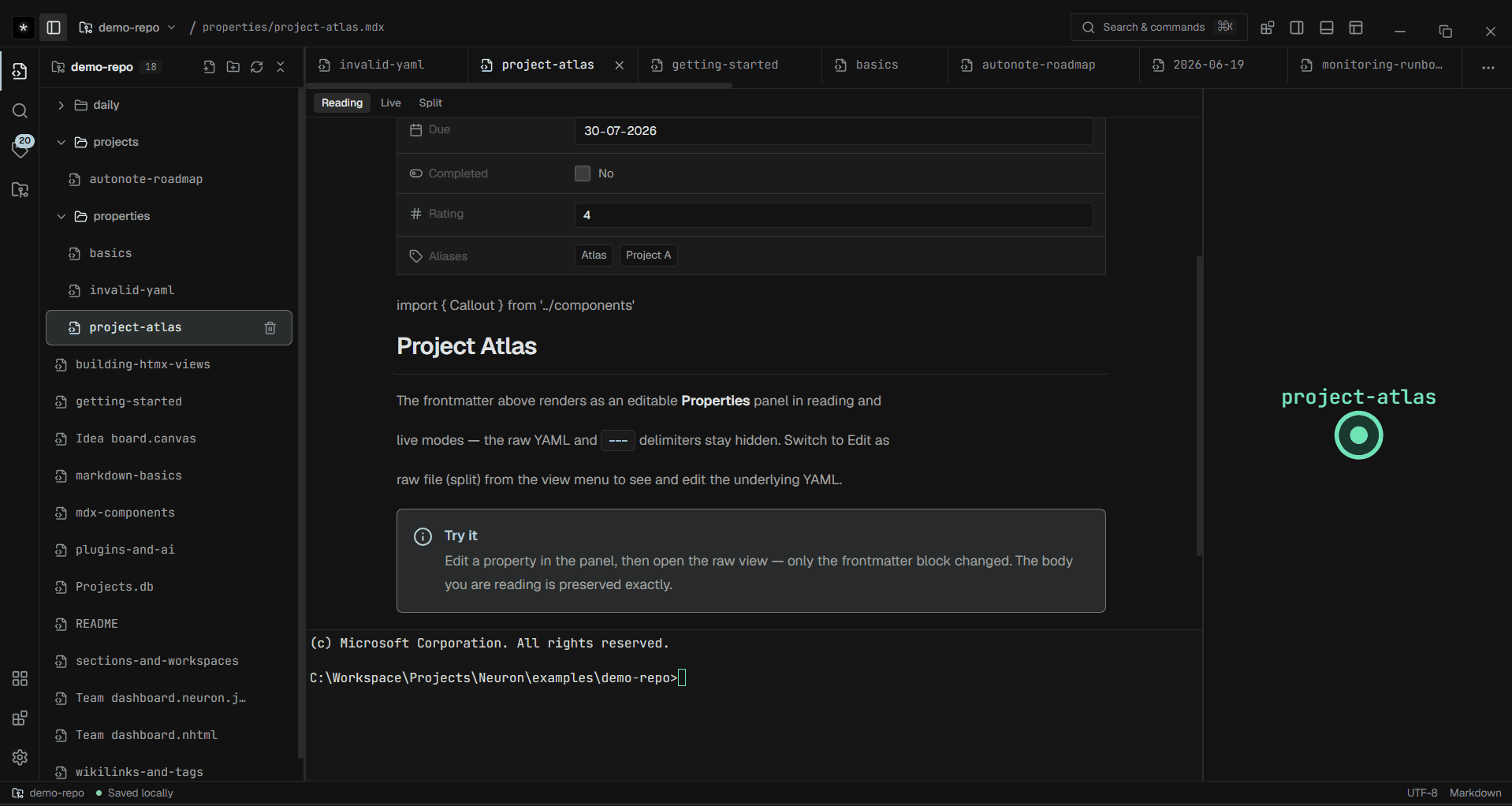Image resolution: width=1512 pixels, height=806 pixels.
Task: Open Idea board.canvas file
Action: [169, 439]
